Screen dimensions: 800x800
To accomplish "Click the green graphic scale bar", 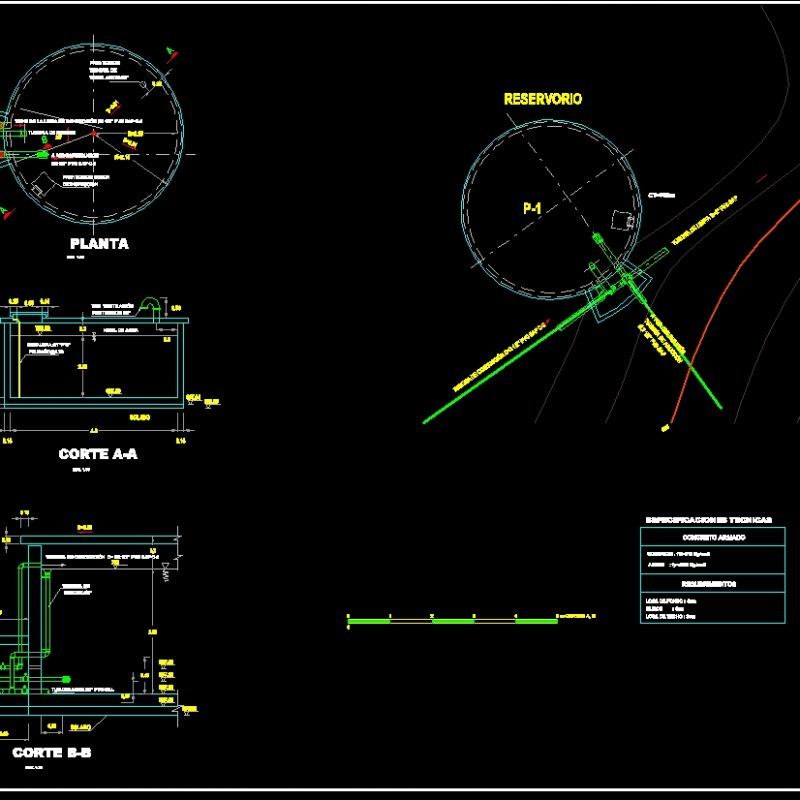I will click(450, 620).
